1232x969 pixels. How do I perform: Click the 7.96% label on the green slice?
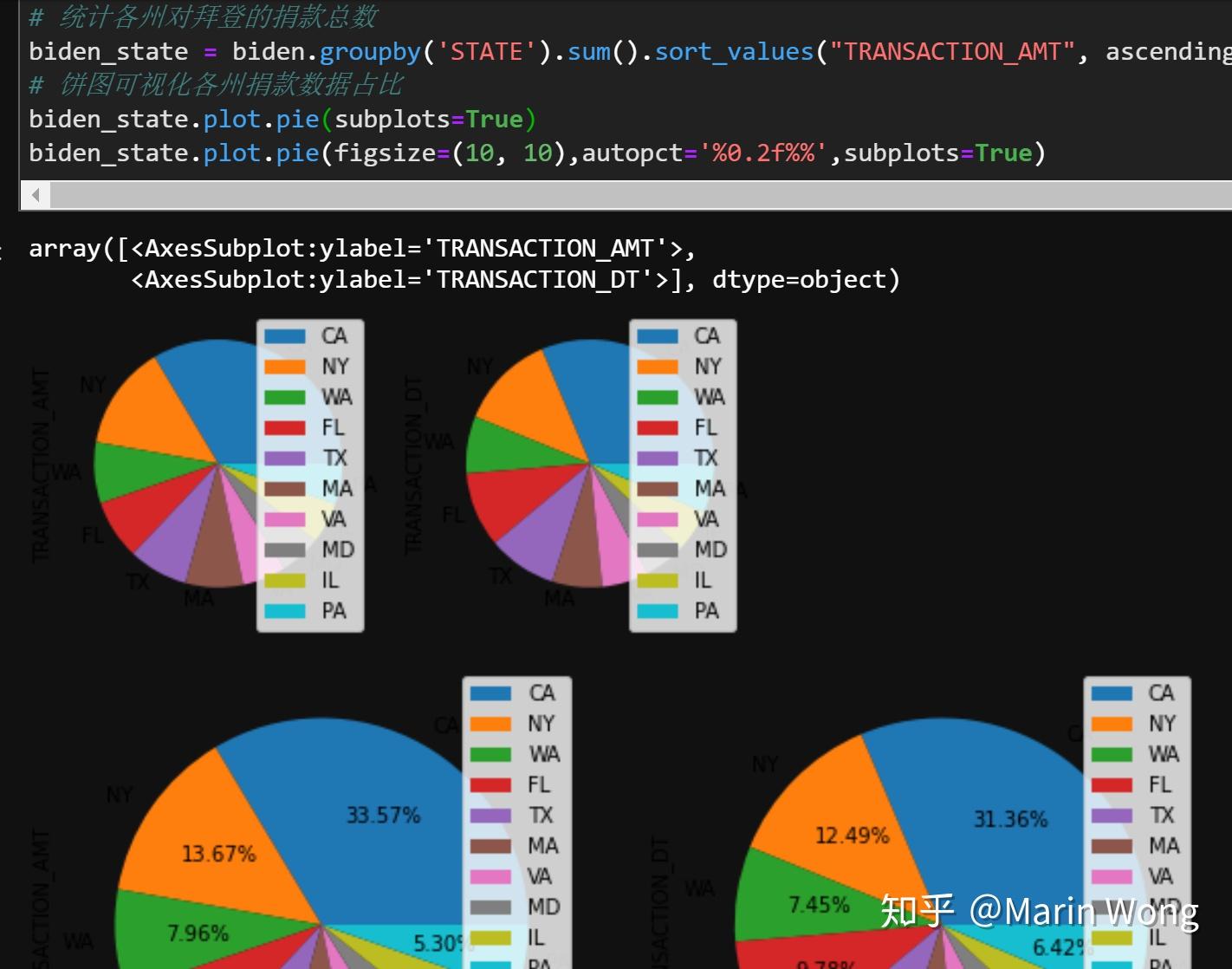point(198,933)
